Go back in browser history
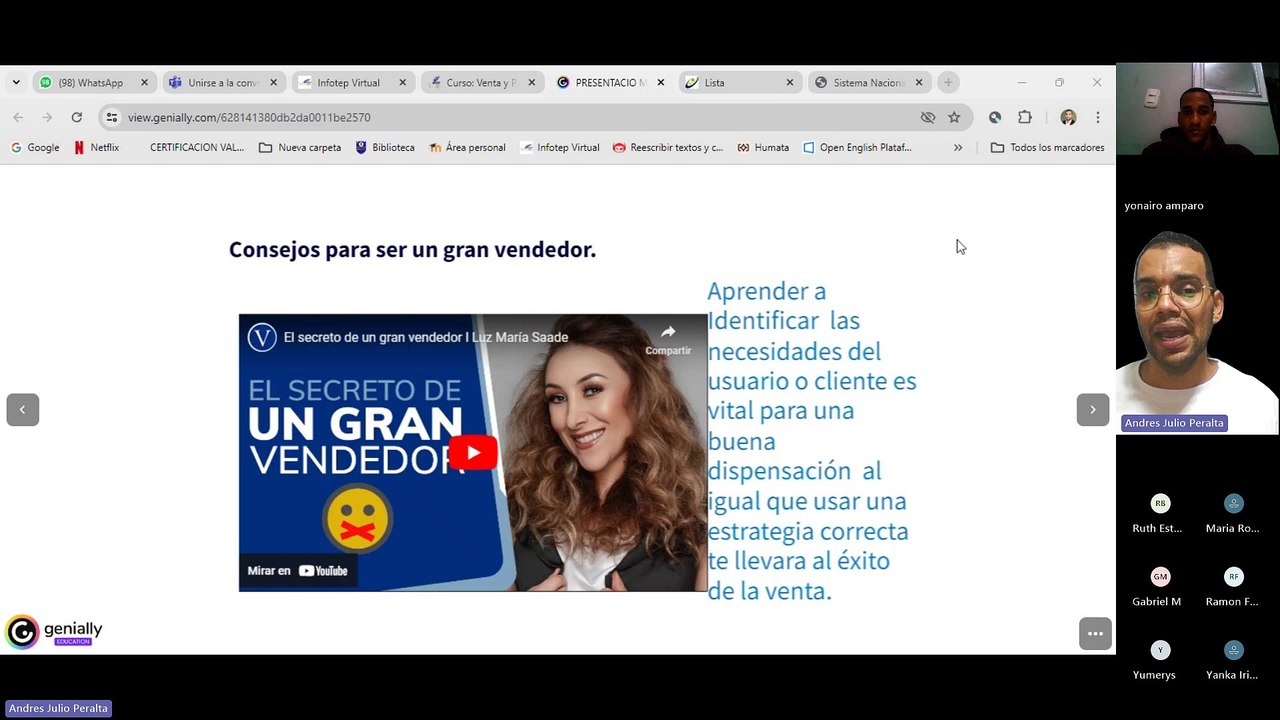Viewport: 1280px width, 720px height. click(18, 117)
